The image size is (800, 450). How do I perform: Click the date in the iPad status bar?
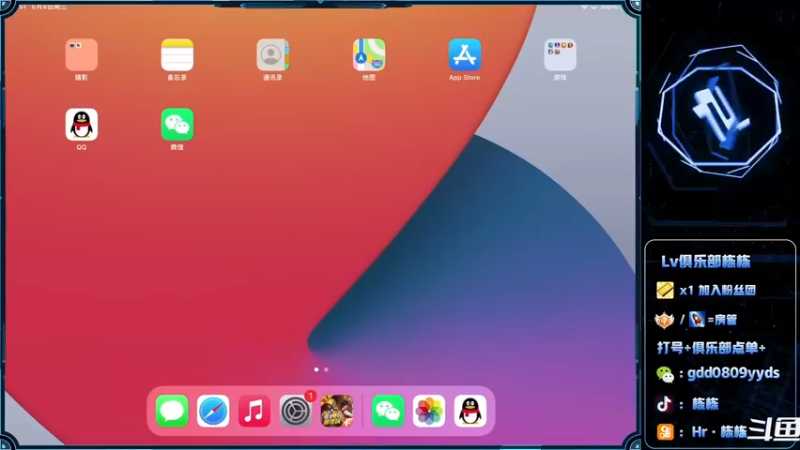[48, 7]
